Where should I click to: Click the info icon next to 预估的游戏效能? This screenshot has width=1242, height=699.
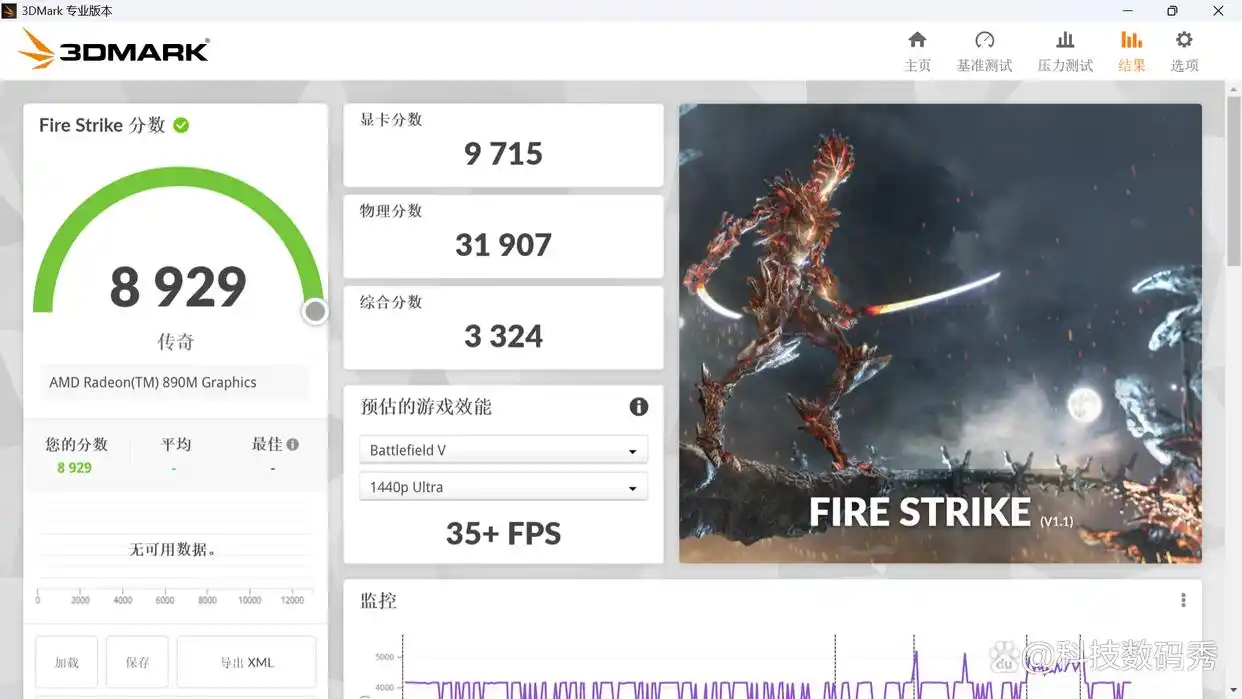tap(639, 407)
